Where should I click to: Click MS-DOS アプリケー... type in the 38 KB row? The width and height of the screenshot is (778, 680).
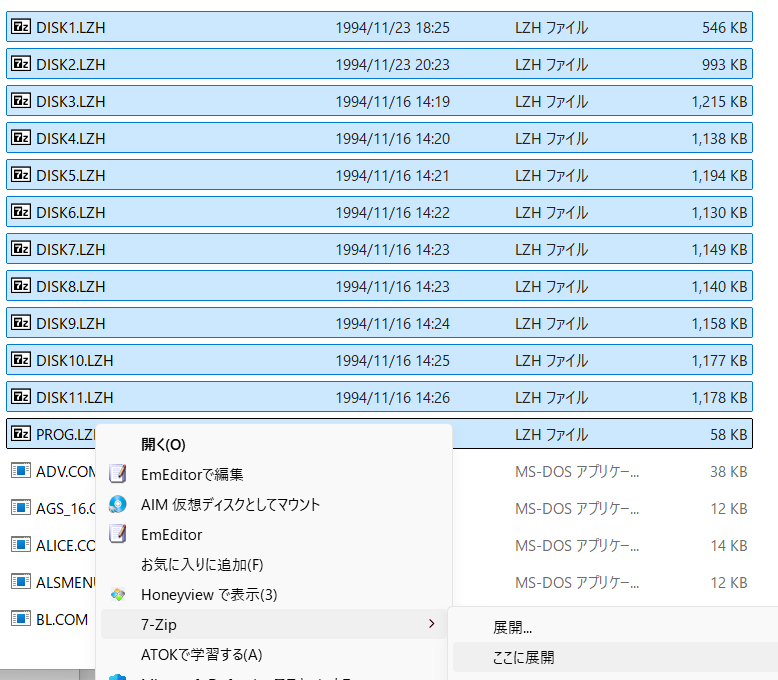tap(577, 471)
